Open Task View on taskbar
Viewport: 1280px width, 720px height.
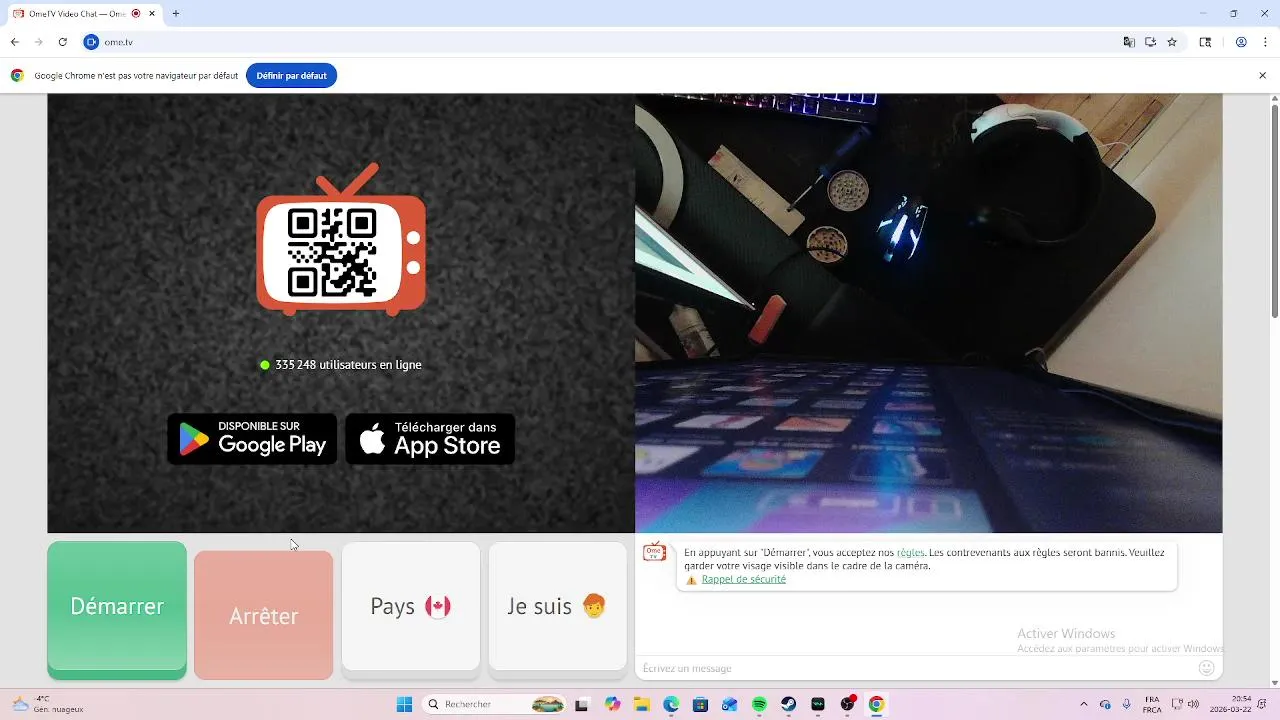pyautogui.click(x=582, y=704)
